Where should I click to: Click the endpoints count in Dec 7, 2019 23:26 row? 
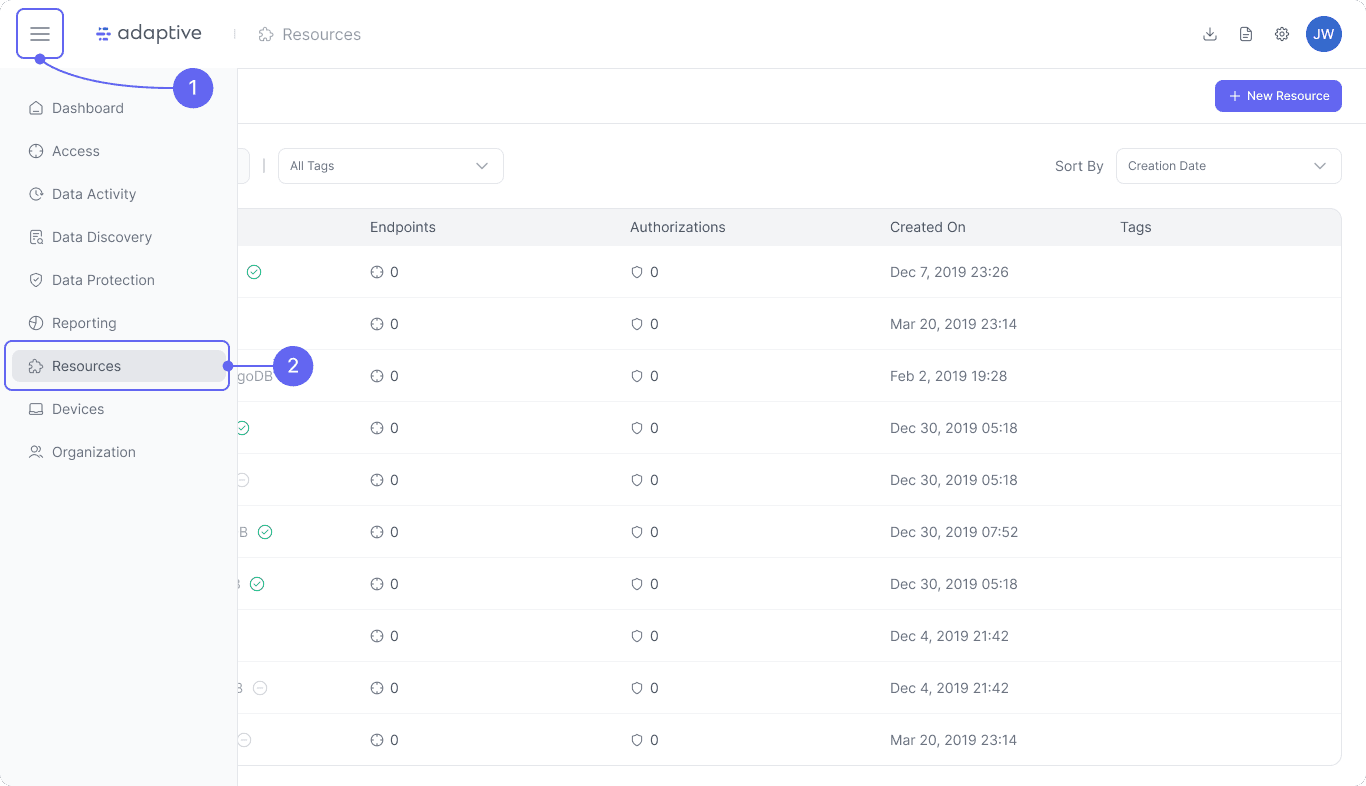[394, 272]
